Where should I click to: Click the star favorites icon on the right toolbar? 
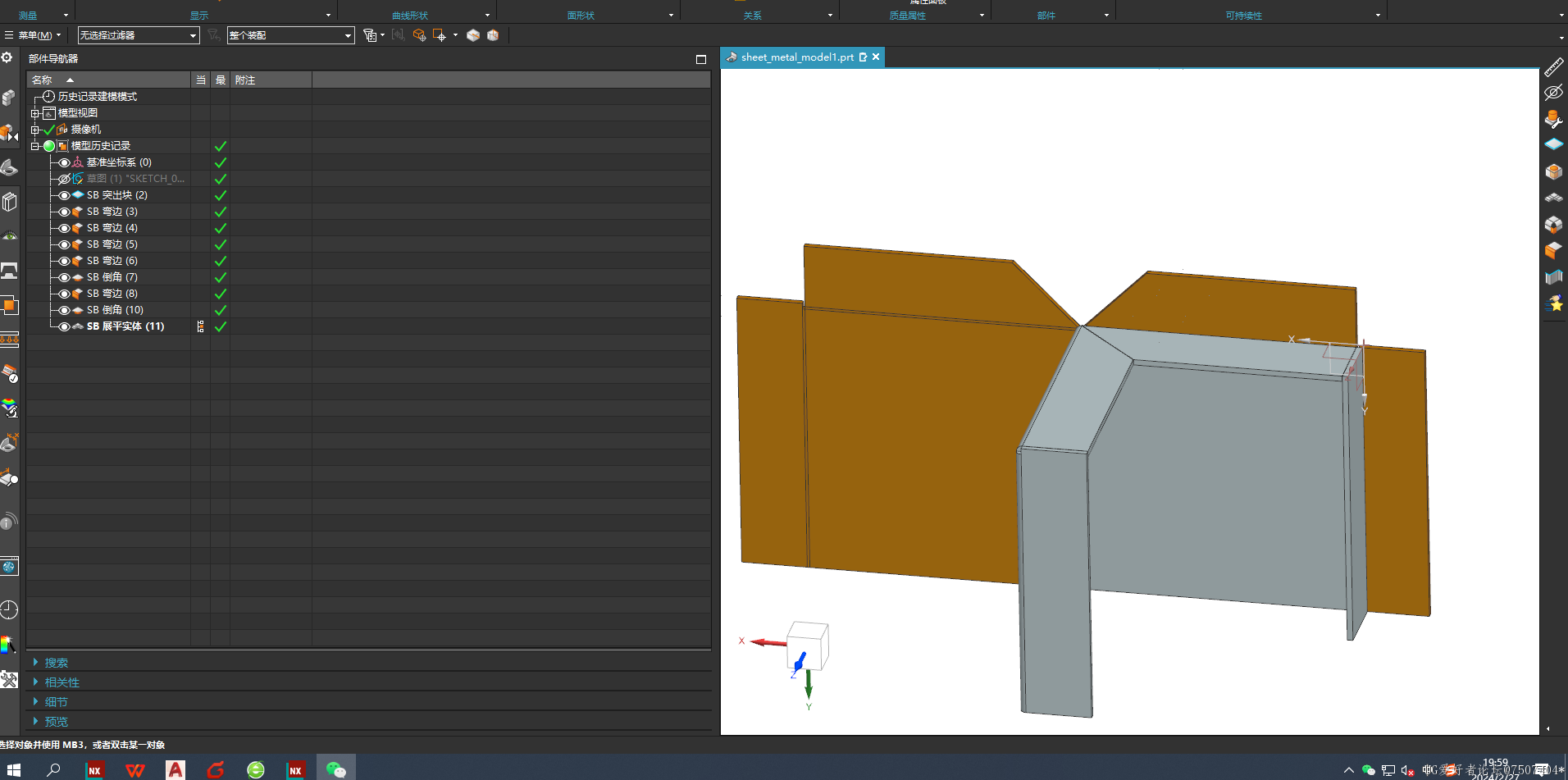1553,304
